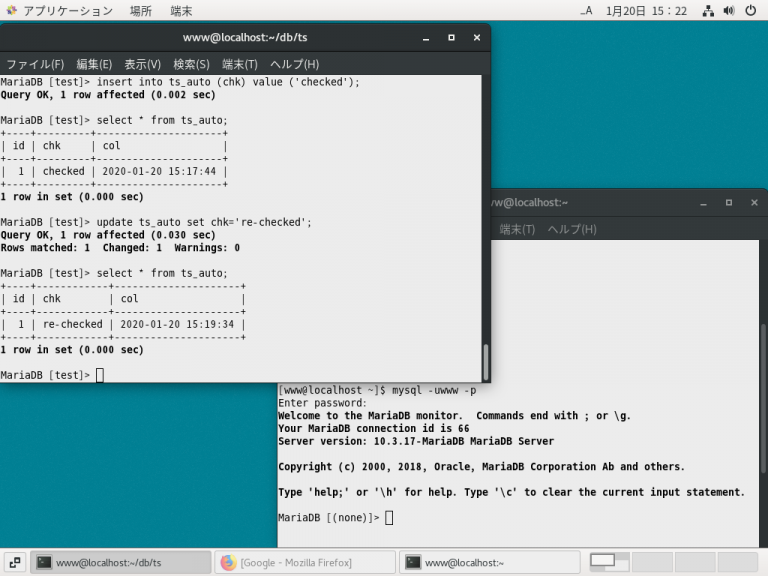Maximize the background www@localhost:~ window
Image resolution: width=768 pixels, height=576 pixels.
729,203
